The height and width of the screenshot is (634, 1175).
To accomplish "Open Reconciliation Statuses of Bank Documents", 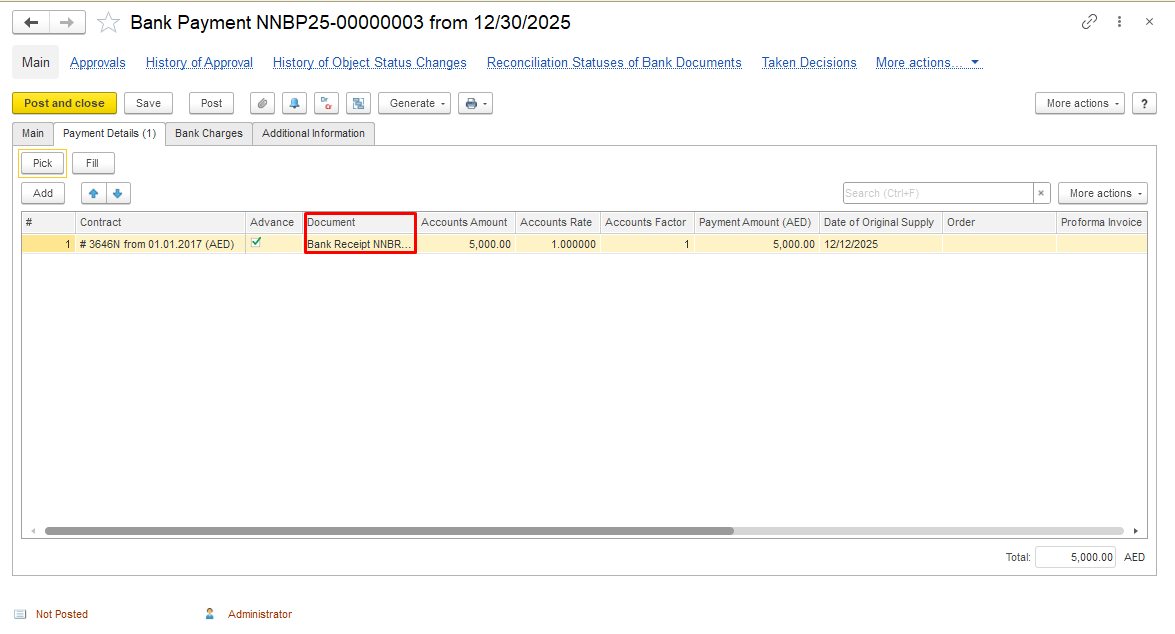I will [614, 63].
